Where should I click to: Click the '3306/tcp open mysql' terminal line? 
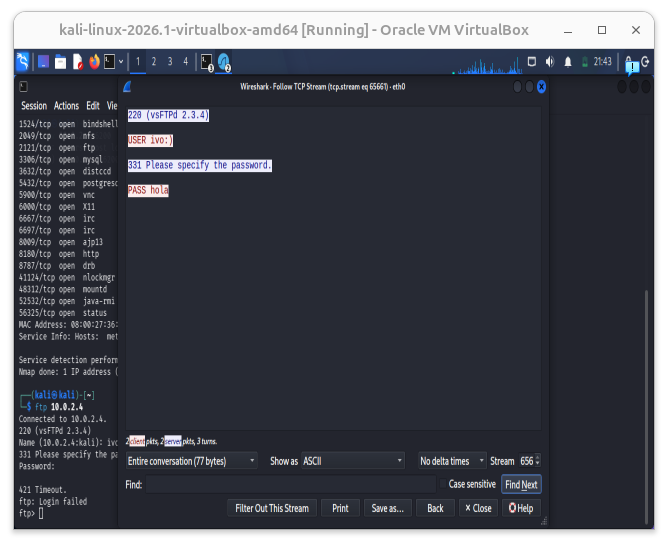(60, 160)
